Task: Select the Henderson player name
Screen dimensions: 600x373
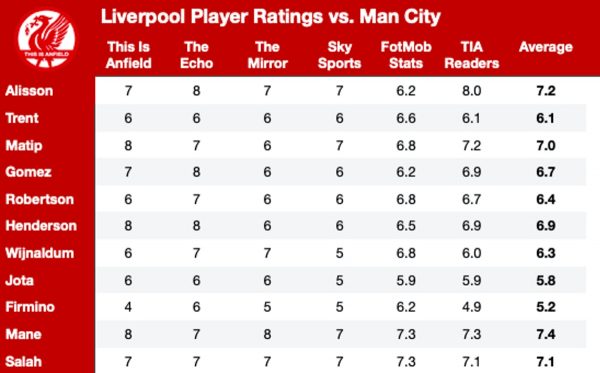Action: pos(41,226)
